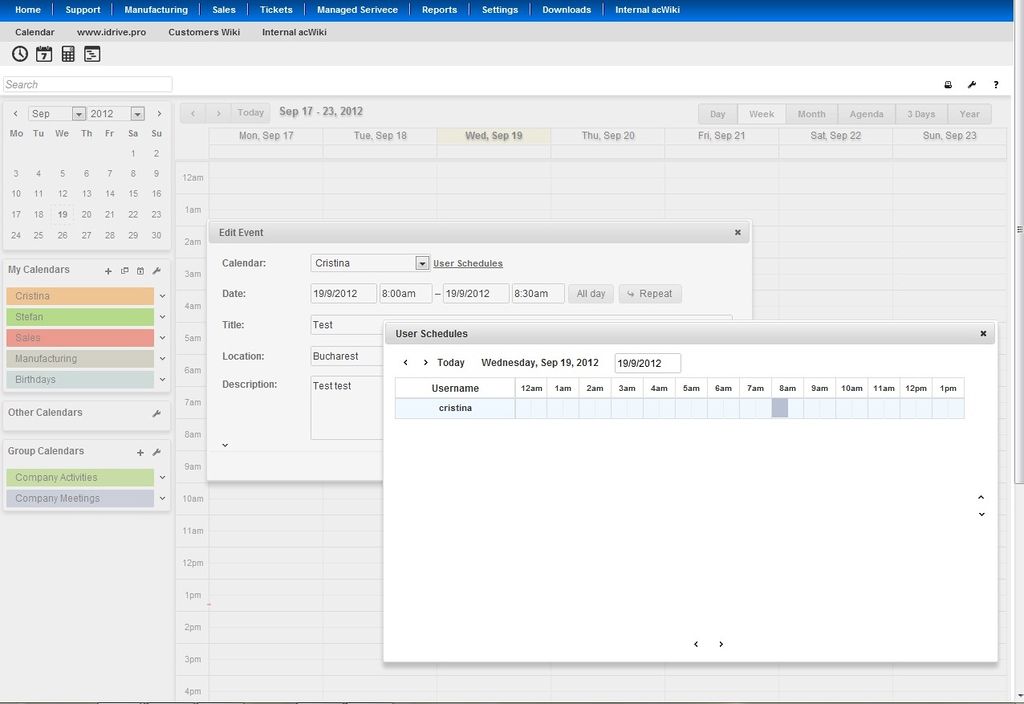Click the clock icon in the toolbar
1024x704 pixels.
pos(20,54)
